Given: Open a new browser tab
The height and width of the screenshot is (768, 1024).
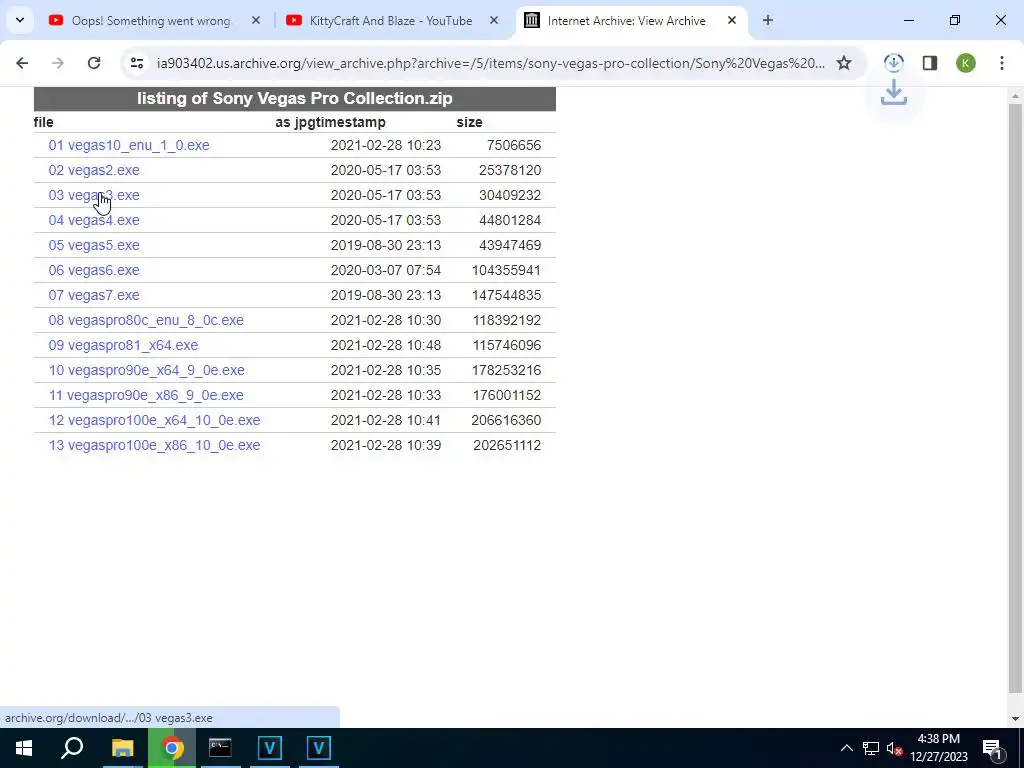Looking at the screenshot, I should [x=768, y=21].
